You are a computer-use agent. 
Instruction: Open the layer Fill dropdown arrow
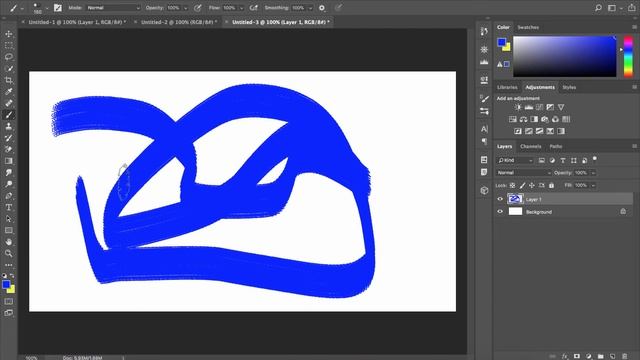pos(593,186)
